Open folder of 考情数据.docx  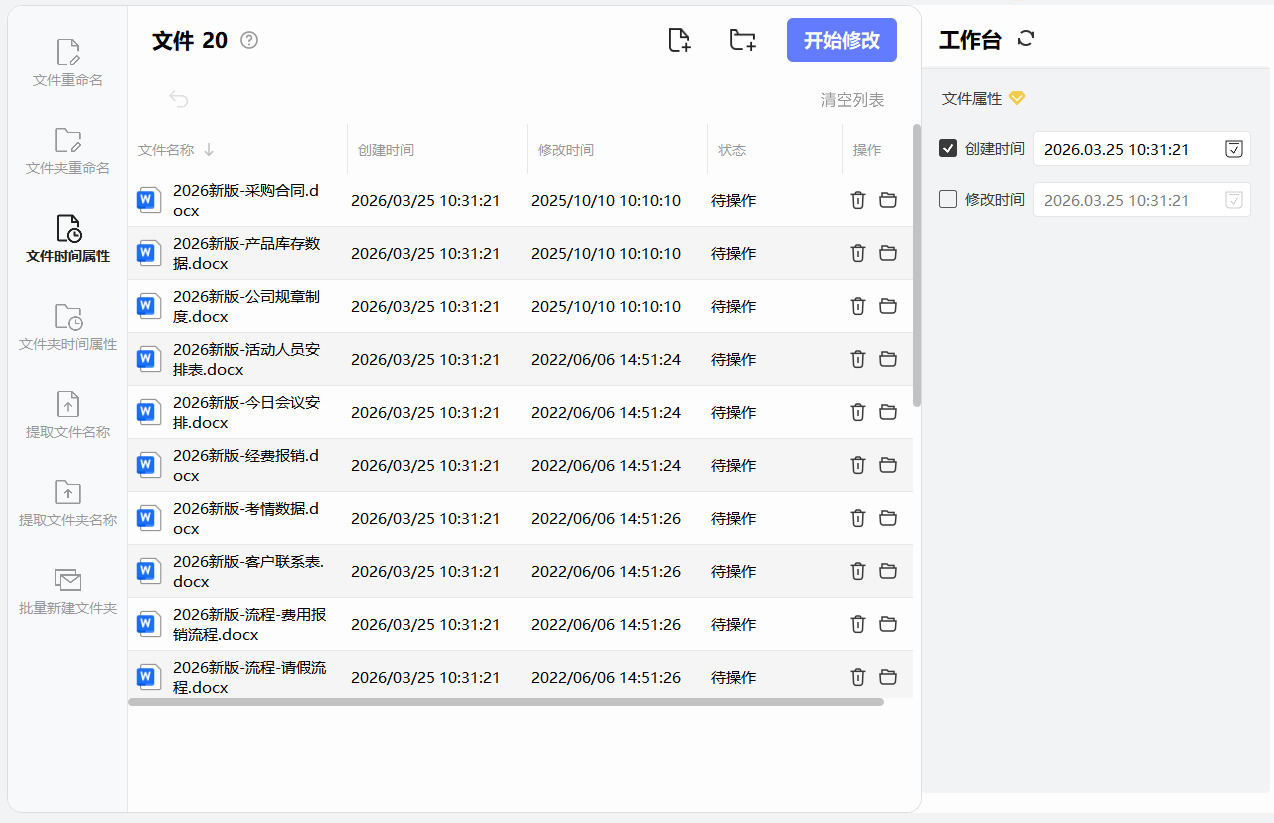[888, 518]
